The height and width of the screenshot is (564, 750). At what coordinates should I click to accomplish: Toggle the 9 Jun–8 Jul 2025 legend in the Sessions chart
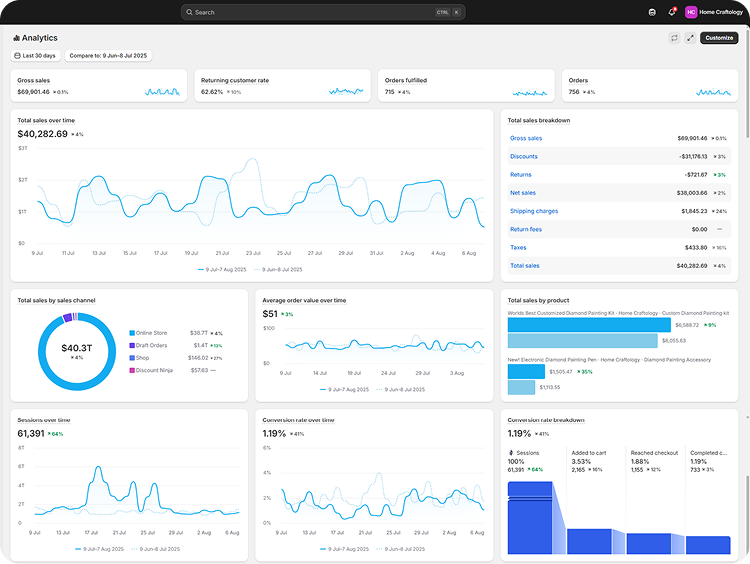(156, 549)
